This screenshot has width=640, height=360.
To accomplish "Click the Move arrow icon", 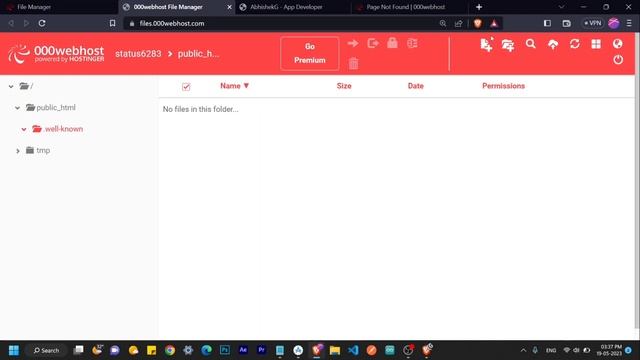I will [353, 43].
